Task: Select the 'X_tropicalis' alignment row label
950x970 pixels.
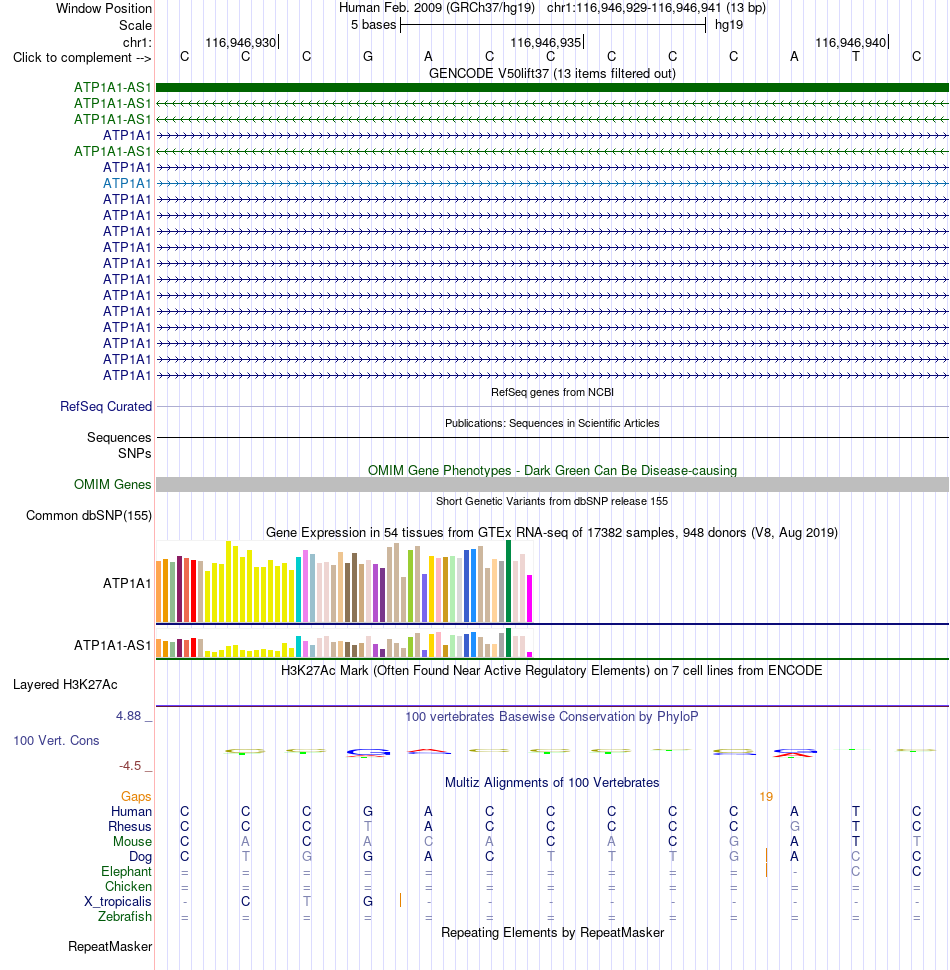Action: [118, 901]
